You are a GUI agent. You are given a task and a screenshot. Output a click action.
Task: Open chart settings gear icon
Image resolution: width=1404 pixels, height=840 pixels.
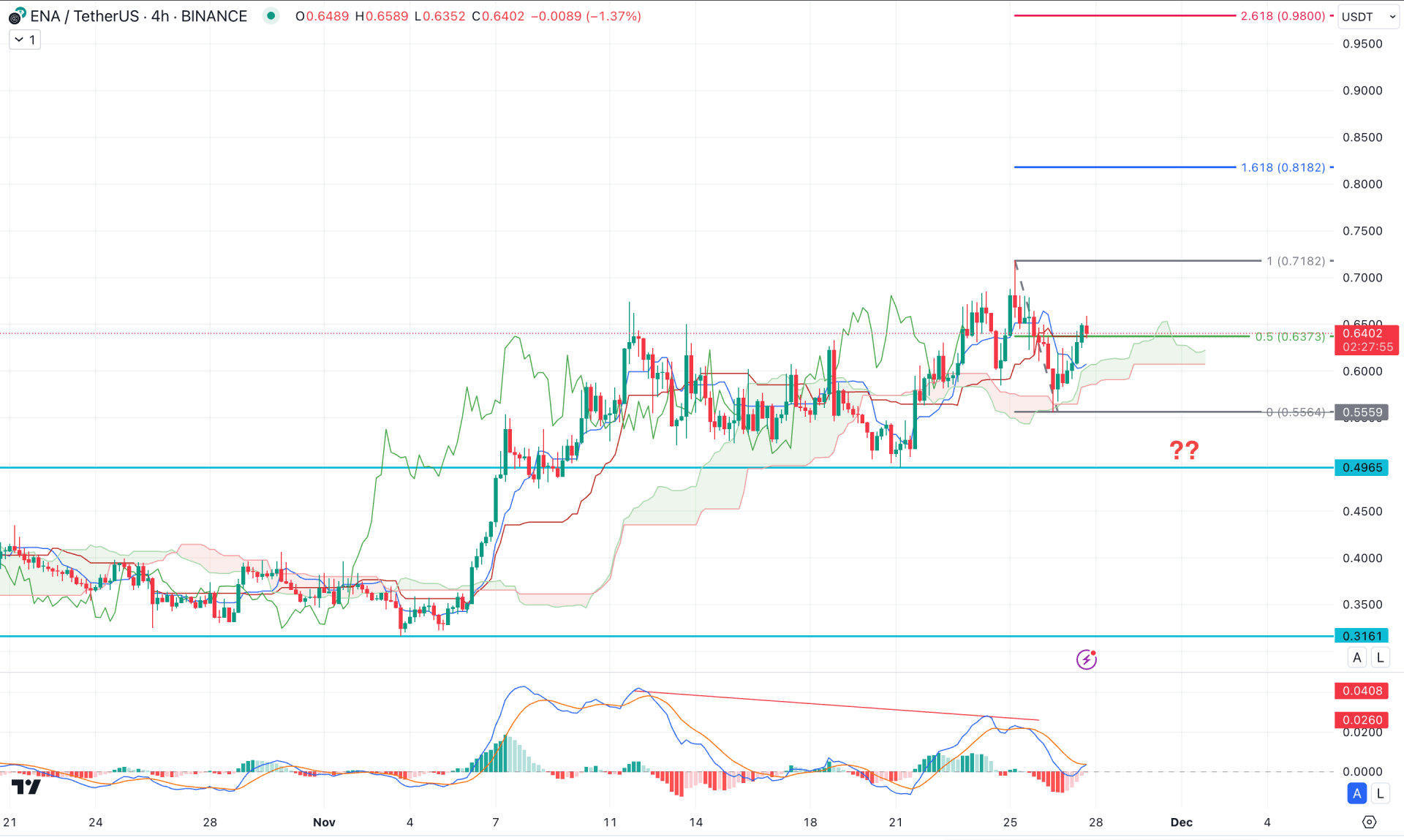tap(1369, 822)
